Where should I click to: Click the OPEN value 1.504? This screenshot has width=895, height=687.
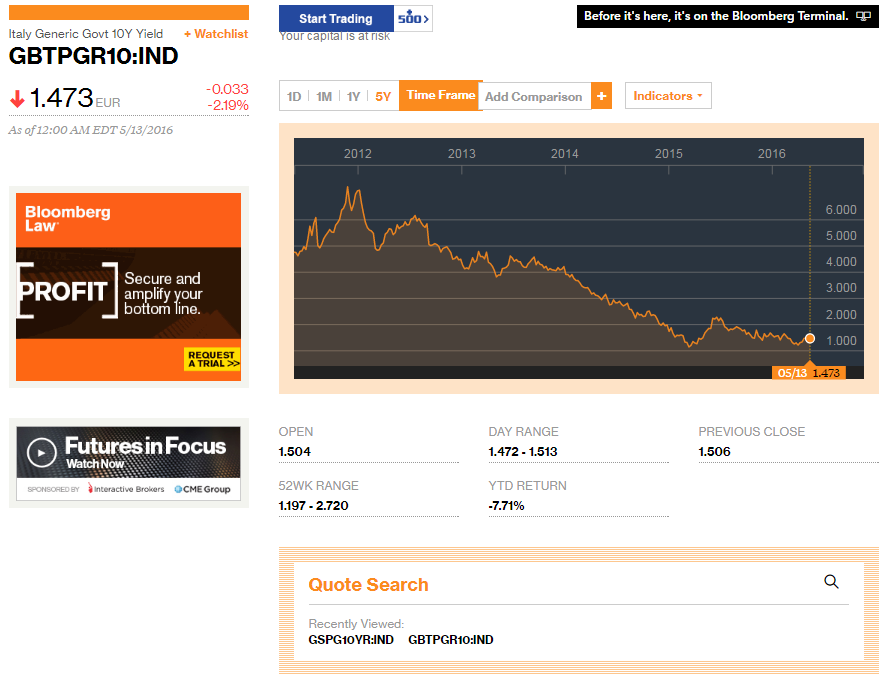(x=295, y=451)
